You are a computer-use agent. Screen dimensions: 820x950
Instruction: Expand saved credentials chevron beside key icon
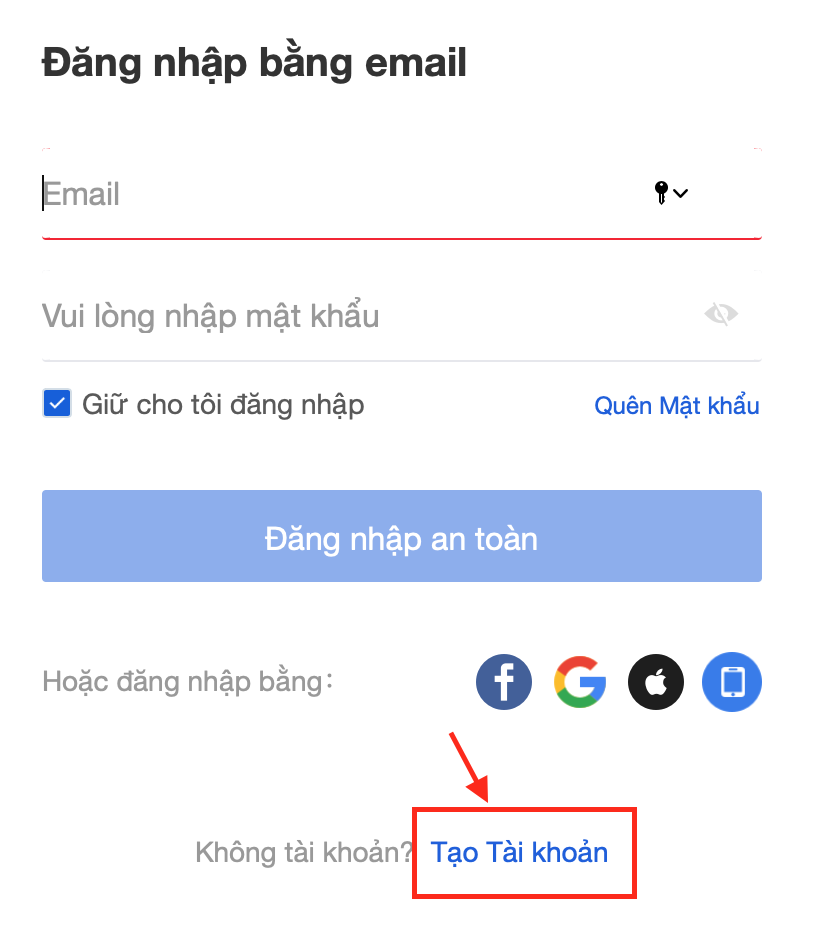(681, 193)
